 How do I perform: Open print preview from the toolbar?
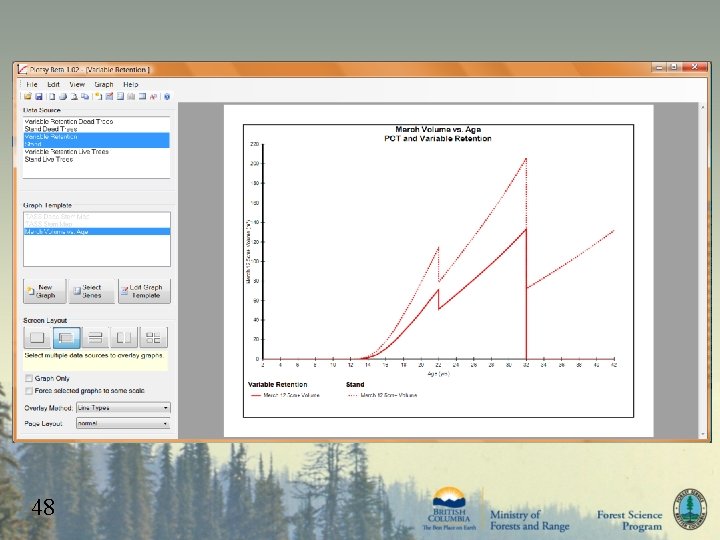tap(74, 96)
